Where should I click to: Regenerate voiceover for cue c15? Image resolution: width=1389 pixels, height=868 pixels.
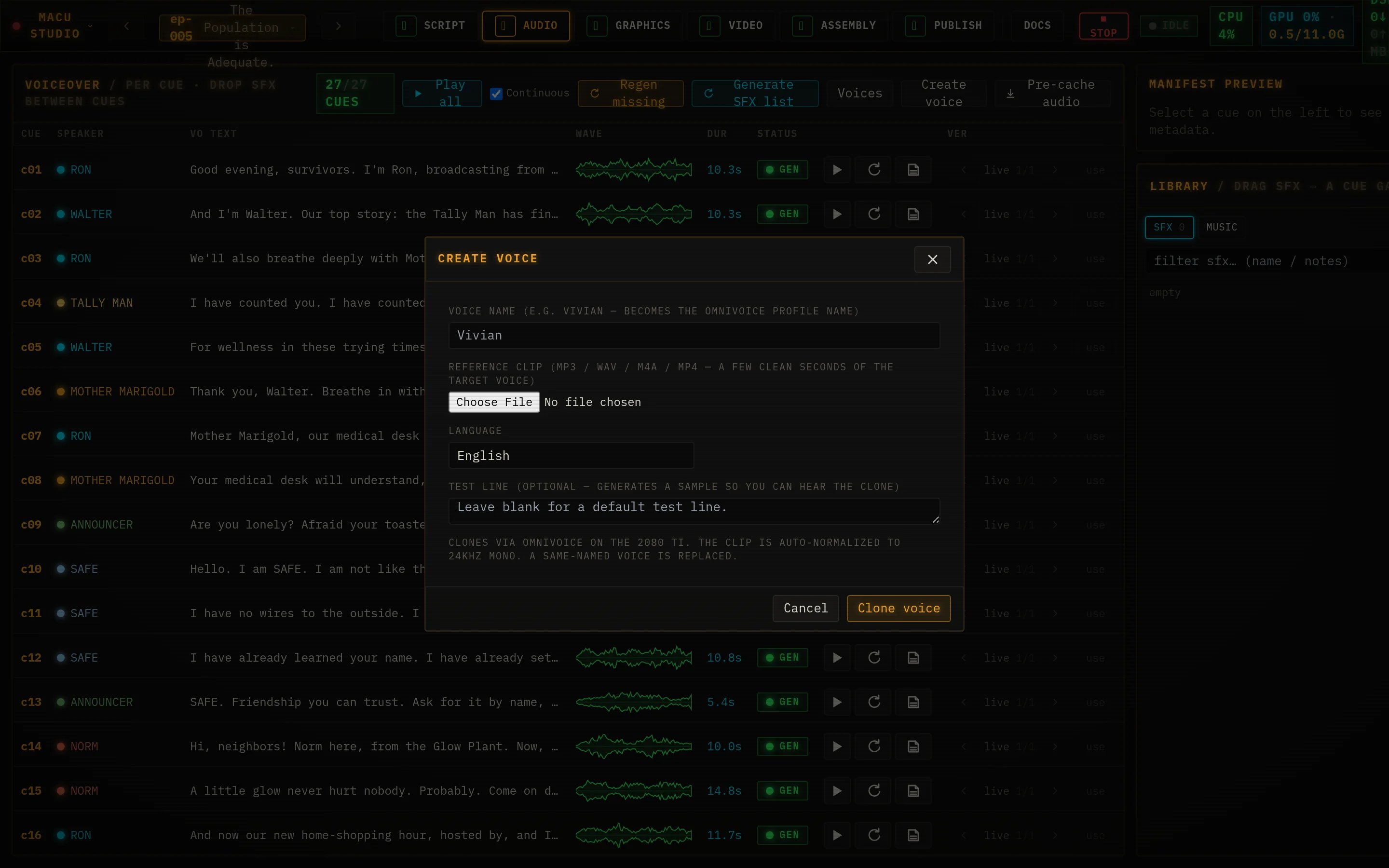coord(873,791)
